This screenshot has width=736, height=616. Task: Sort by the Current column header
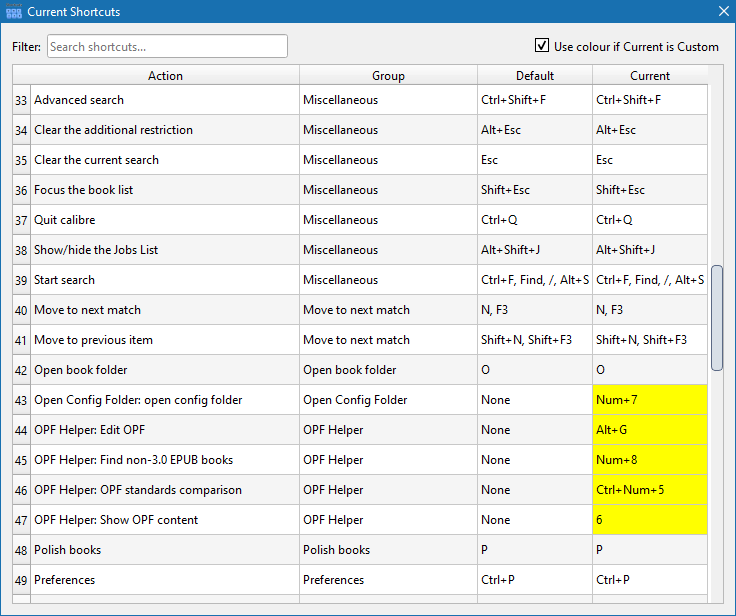pos(650,75)
